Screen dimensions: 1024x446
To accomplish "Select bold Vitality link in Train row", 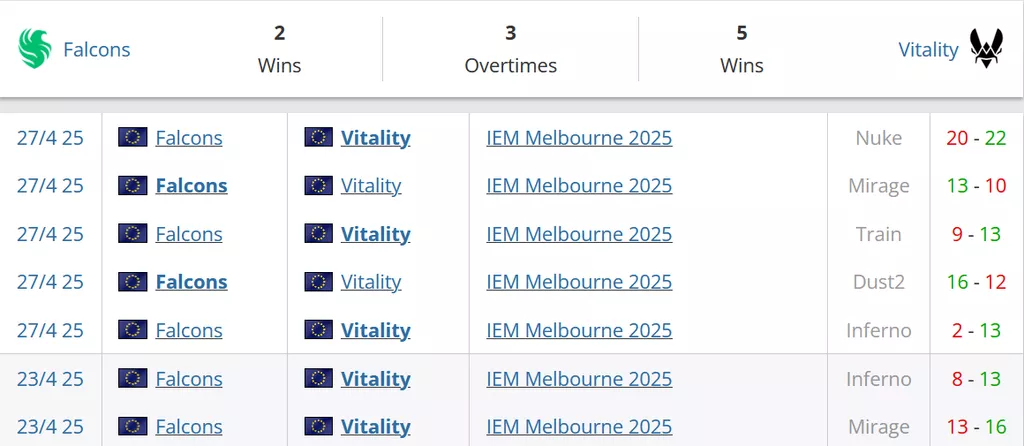I will [x=376, y=234].
